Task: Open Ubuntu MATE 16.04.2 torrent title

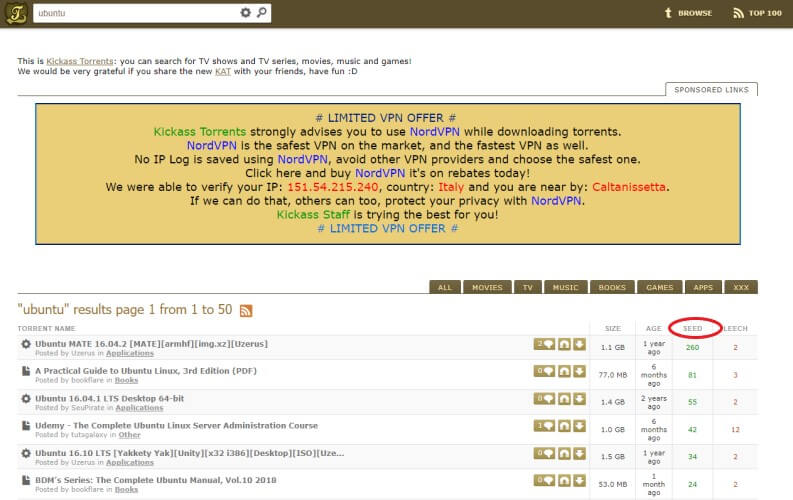Action: (x=151, y=344)
